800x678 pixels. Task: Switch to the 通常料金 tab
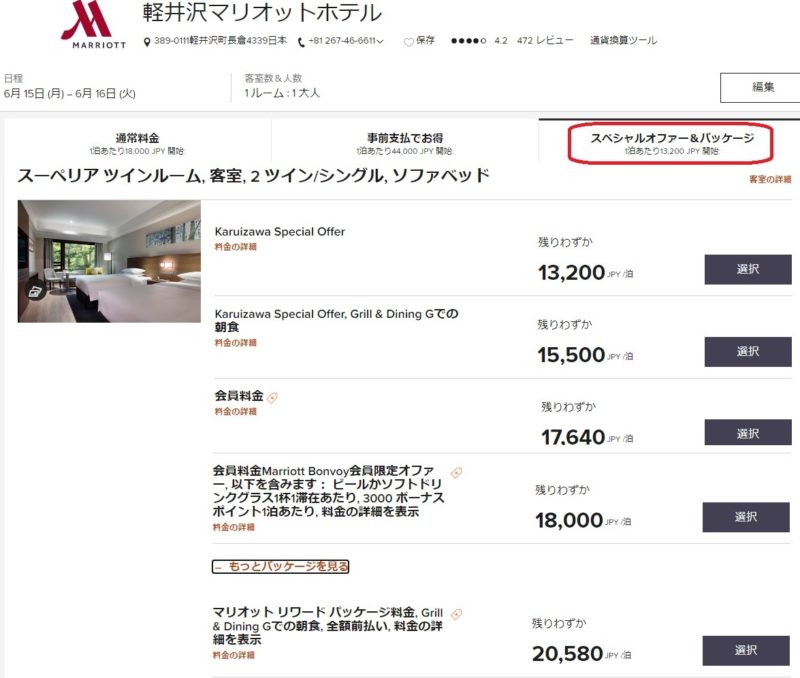[x=137, y=143]
